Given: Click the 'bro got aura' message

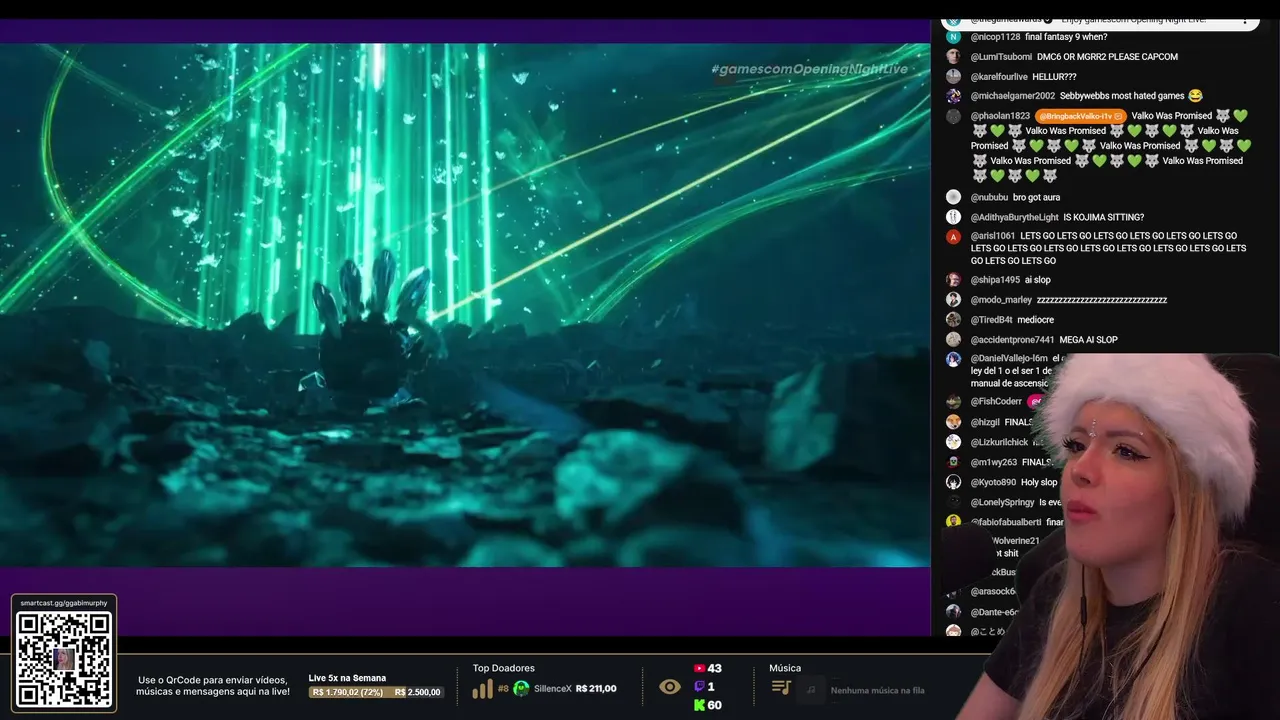Looking at the screenshot, I should point(1036,197).
